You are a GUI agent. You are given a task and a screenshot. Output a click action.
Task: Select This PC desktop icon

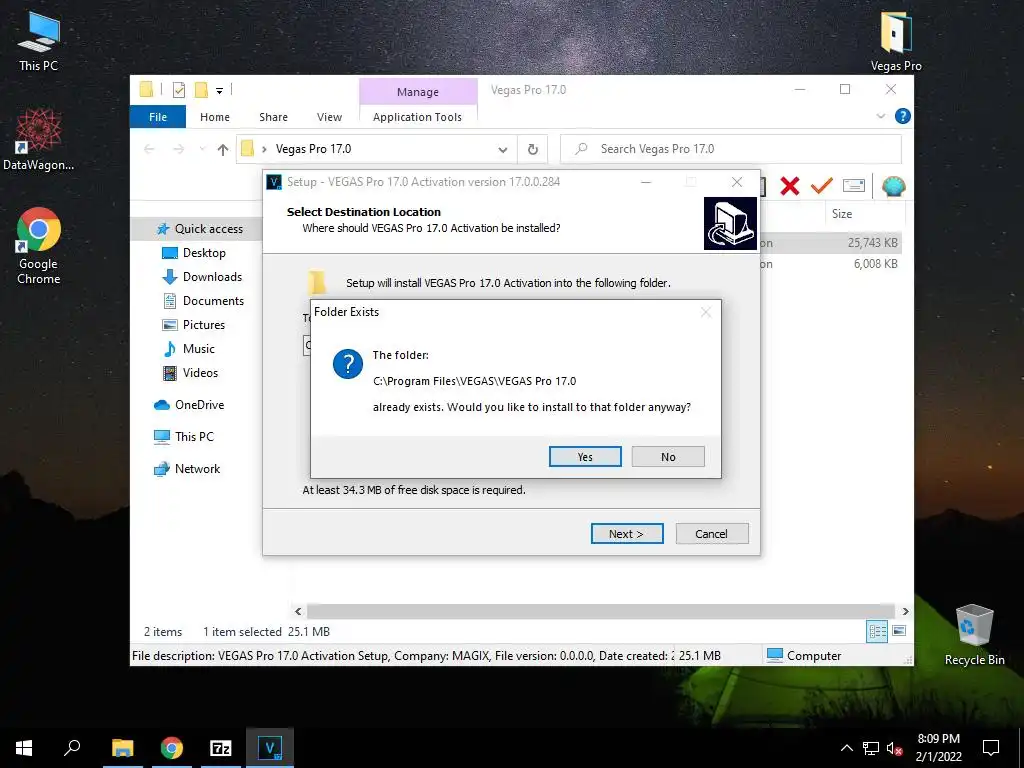(39, 41)
